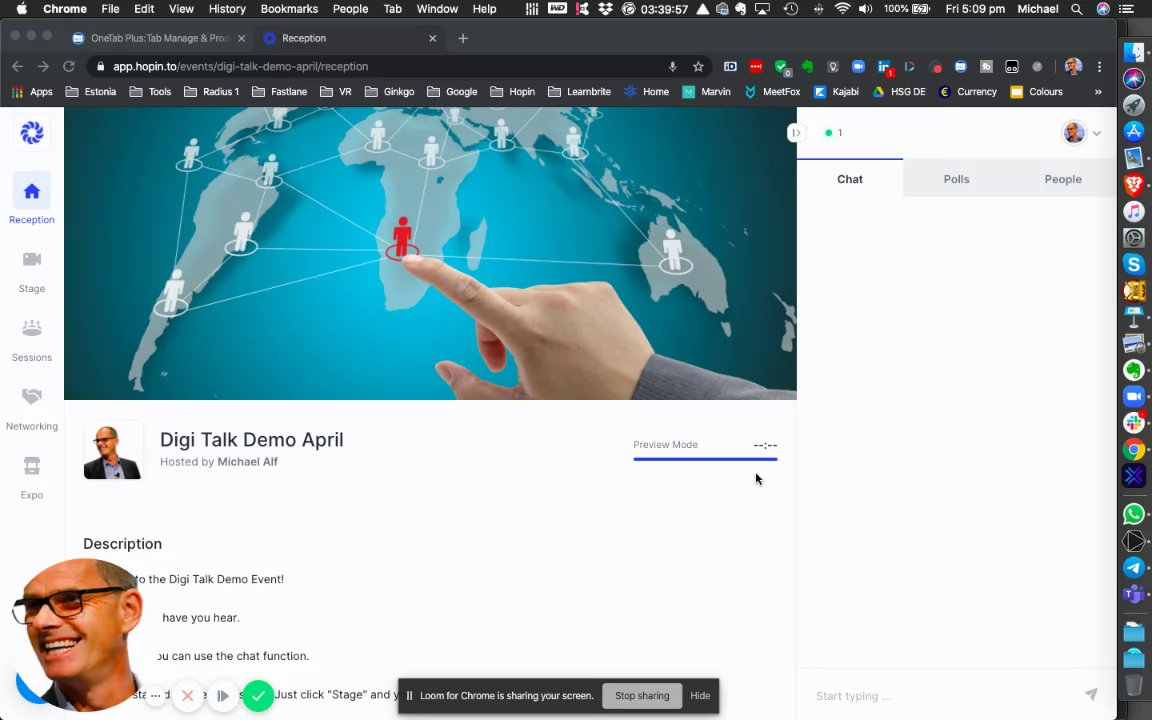Image resolution: width=1152 pixels, height=720 pixels.
Task: Click the browser address bar
Action: (382, 66)
